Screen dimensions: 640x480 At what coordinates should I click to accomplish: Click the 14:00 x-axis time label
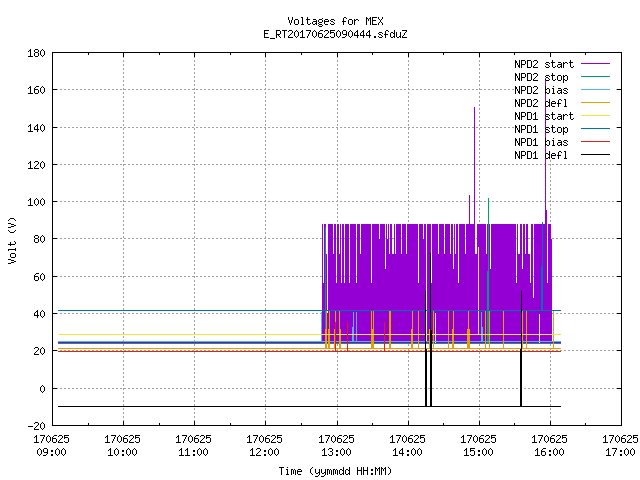[408, 452]
